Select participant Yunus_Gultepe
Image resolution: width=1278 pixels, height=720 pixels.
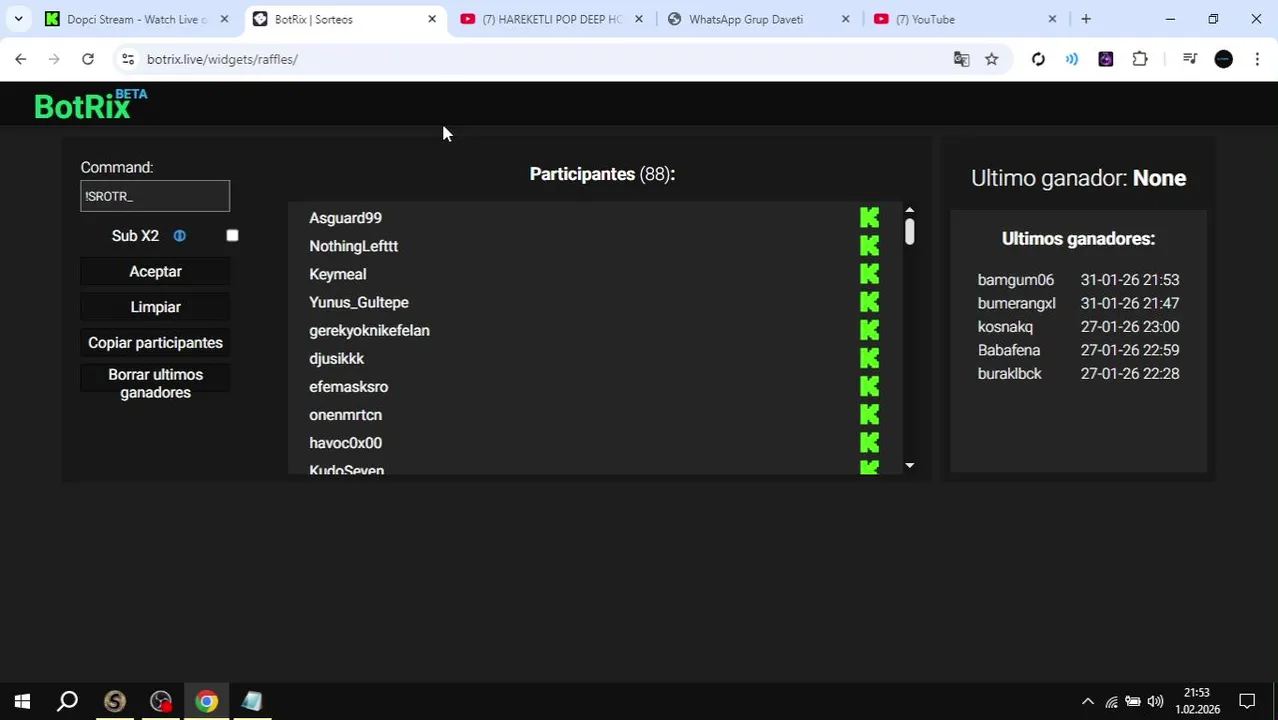[x=358, y=302]
